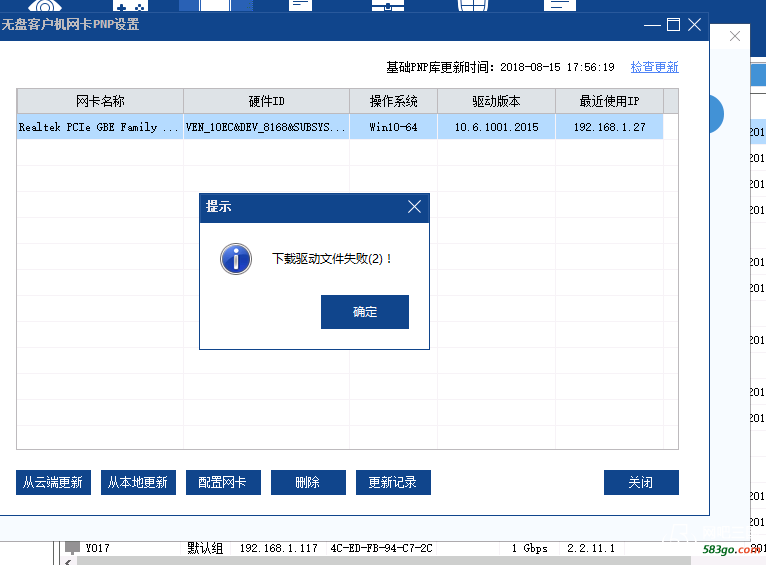Click the 关闭 button at bottom right
The width and height of the screenshot is (766, 565).
(641, 482)
